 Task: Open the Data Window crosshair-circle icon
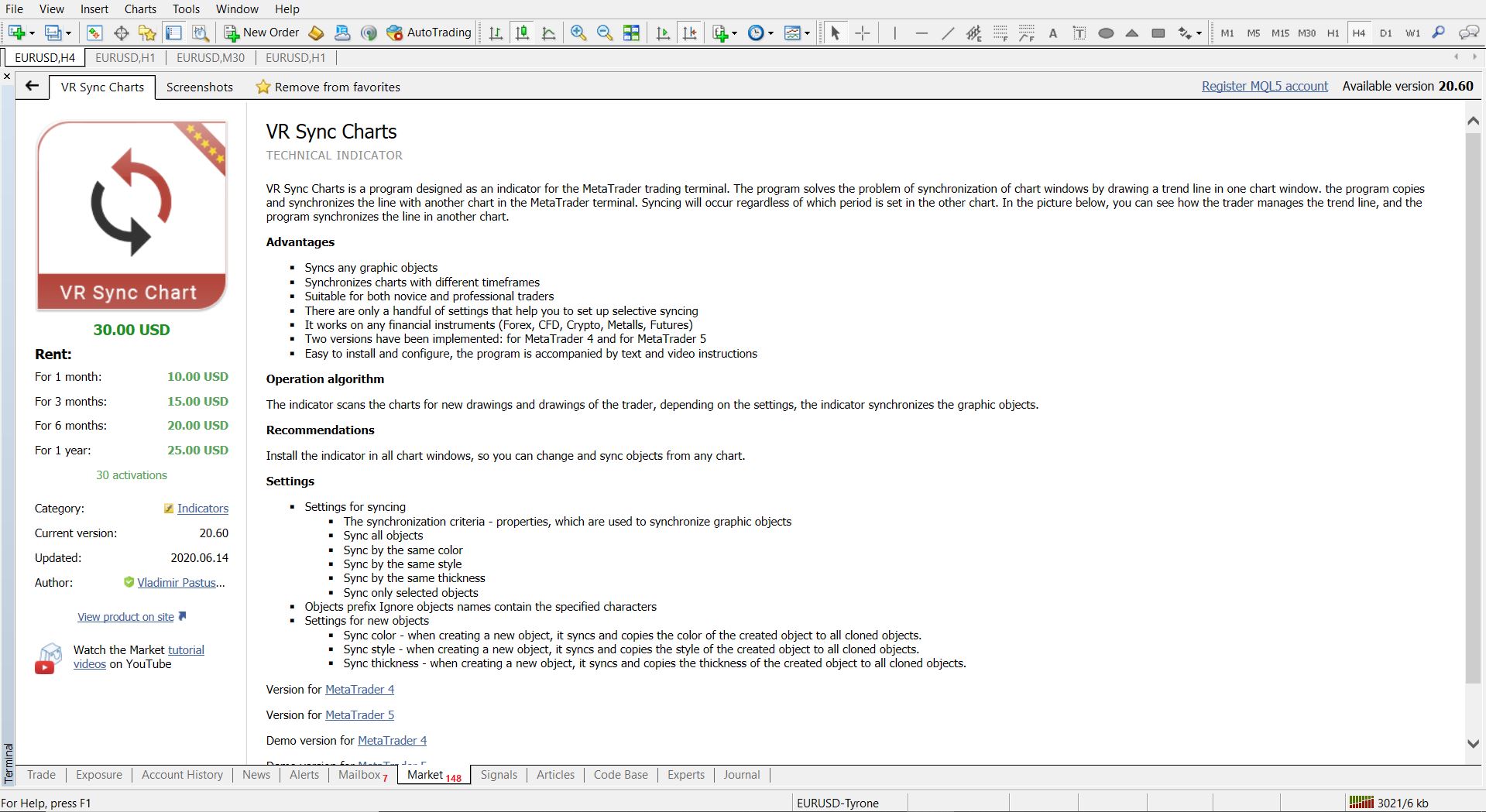coord(121,33)
